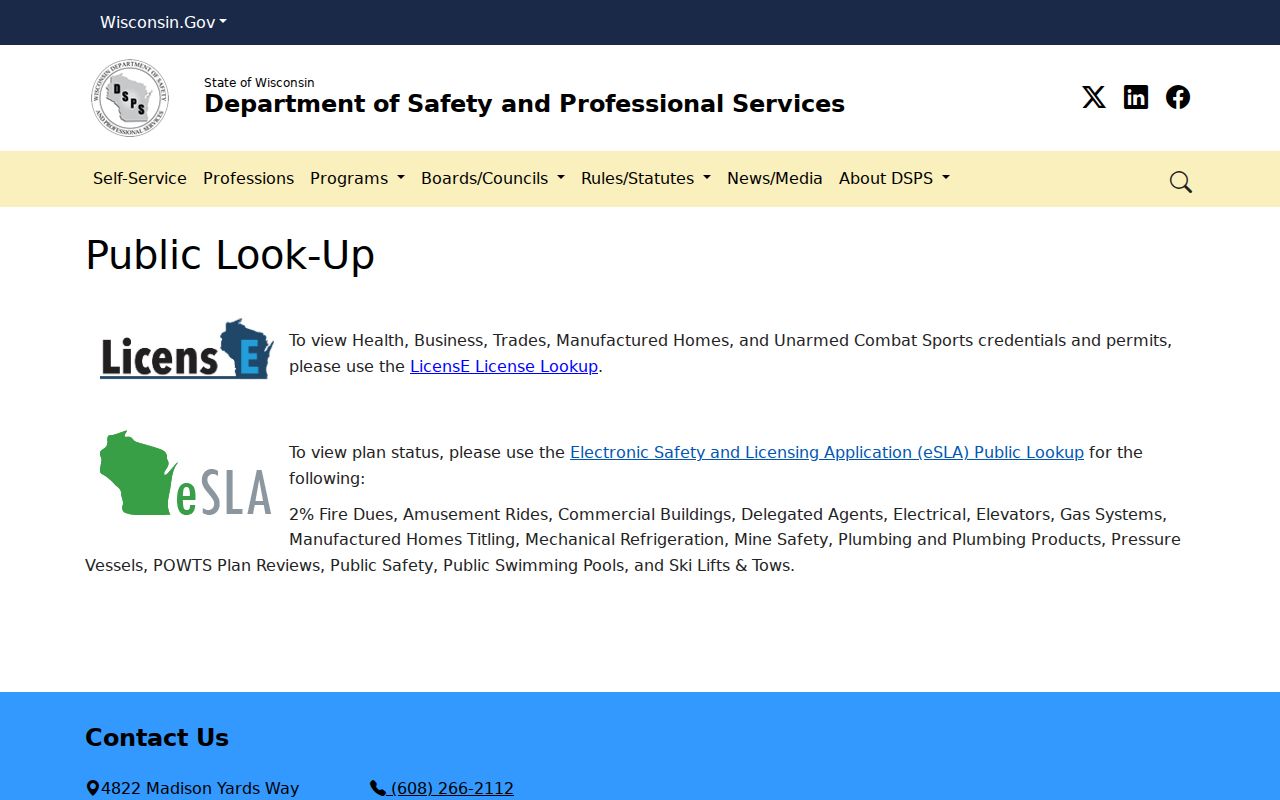Screen dimensions: 1280x800
Task: Follow the LicensE License Lookup link
Action: coord(504,366)
